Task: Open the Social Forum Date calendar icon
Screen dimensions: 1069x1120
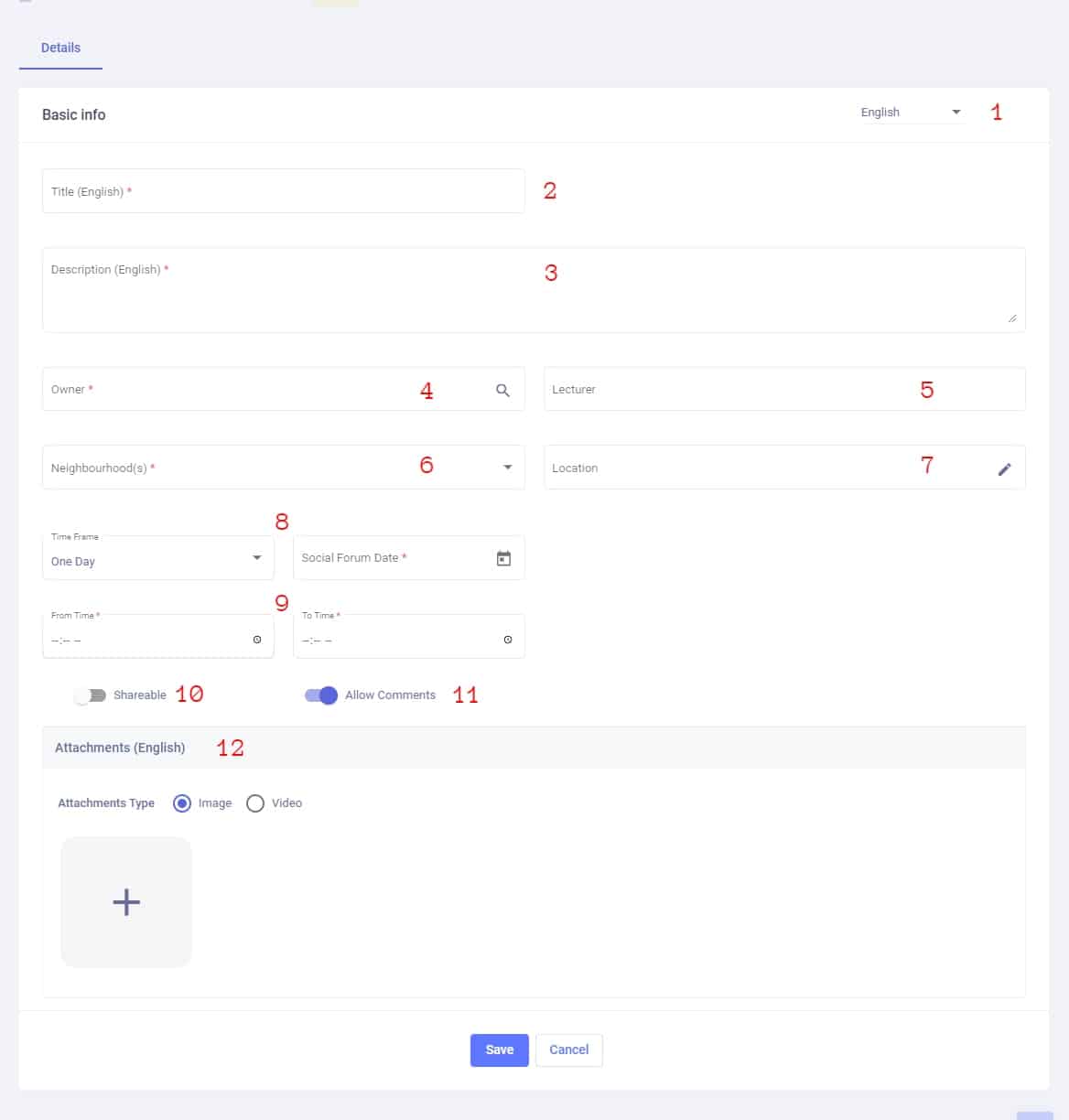Action: [x=503, y=558]
